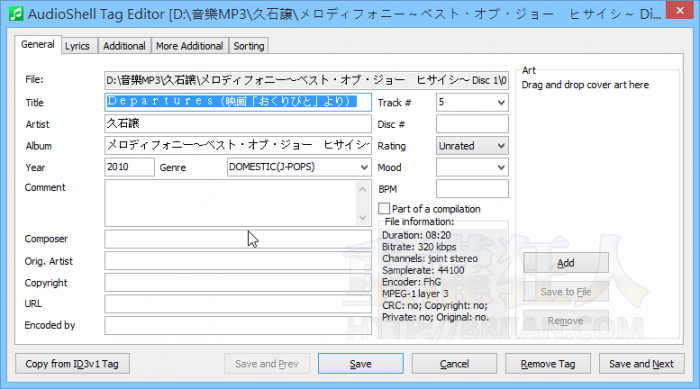Image resolution: width=700 pixels, height=389 pixels.
Task: Click the BPM input field
Action: [x=472, y=189]
